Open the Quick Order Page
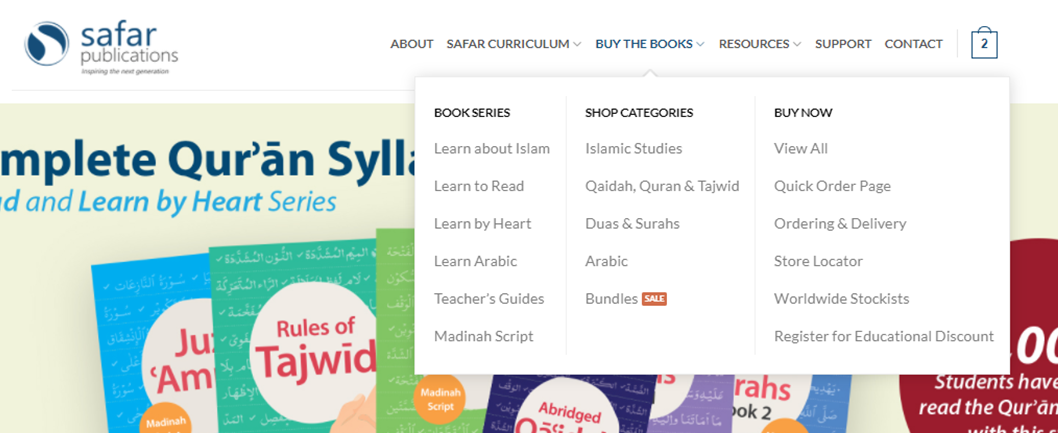The height and width of the screenshot is (433, 1058). coord(833,186)
